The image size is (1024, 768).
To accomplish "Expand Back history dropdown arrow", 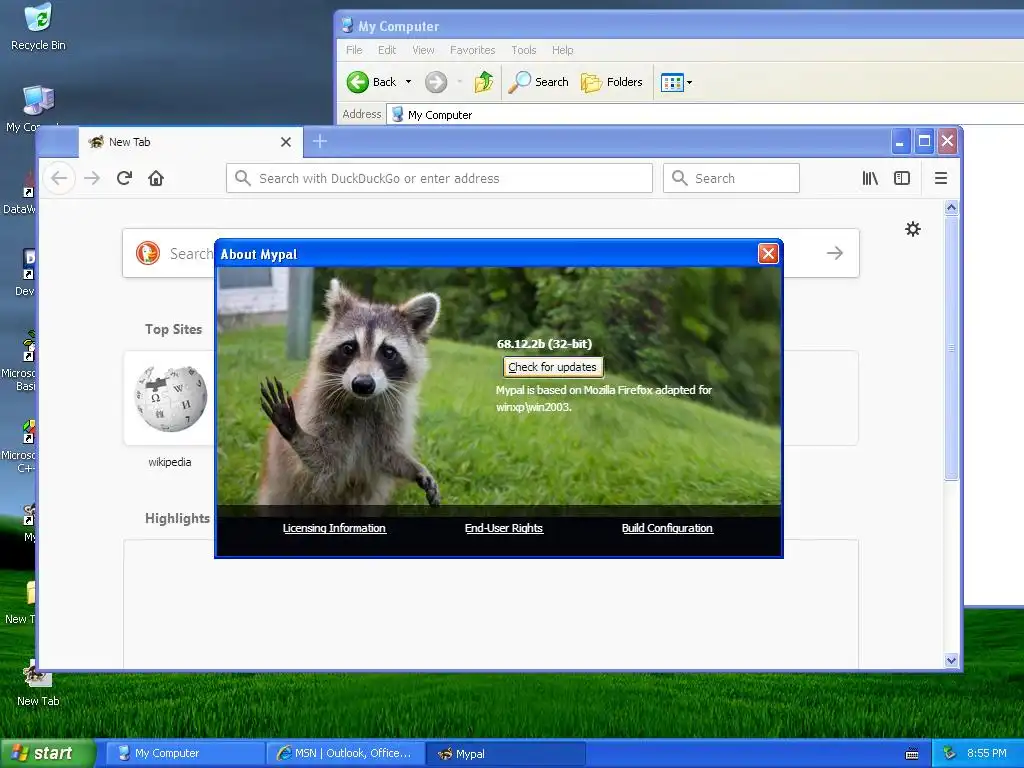I will (x=408, y=82).
